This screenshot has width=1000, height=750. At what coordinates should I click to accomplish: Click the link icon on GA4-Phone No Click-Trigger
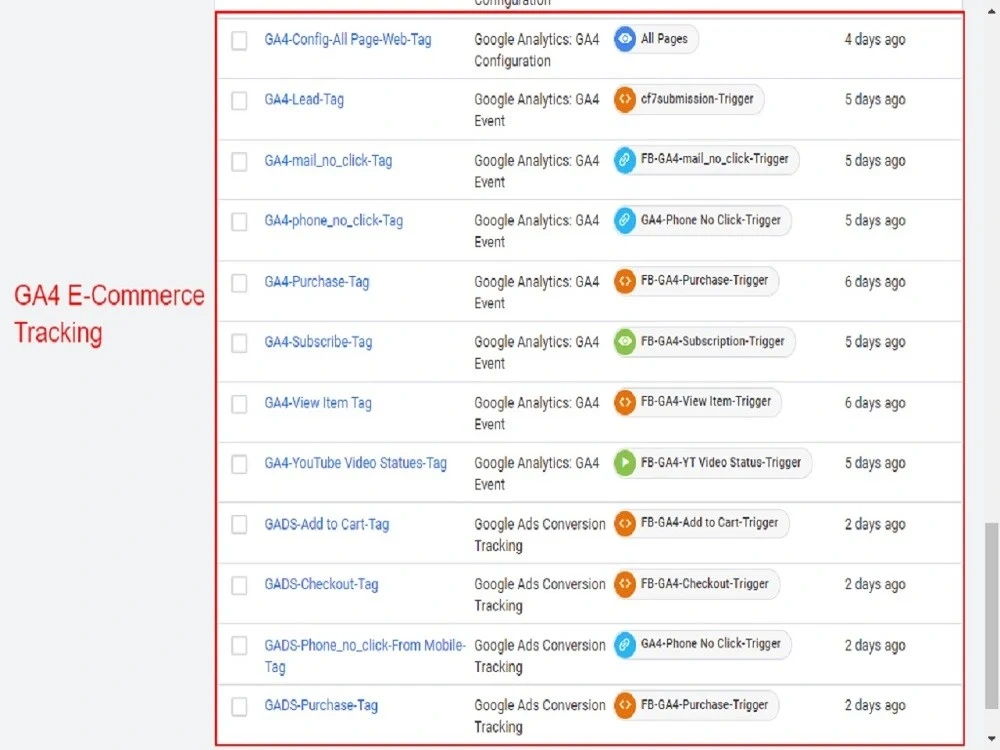pos(625,220)
